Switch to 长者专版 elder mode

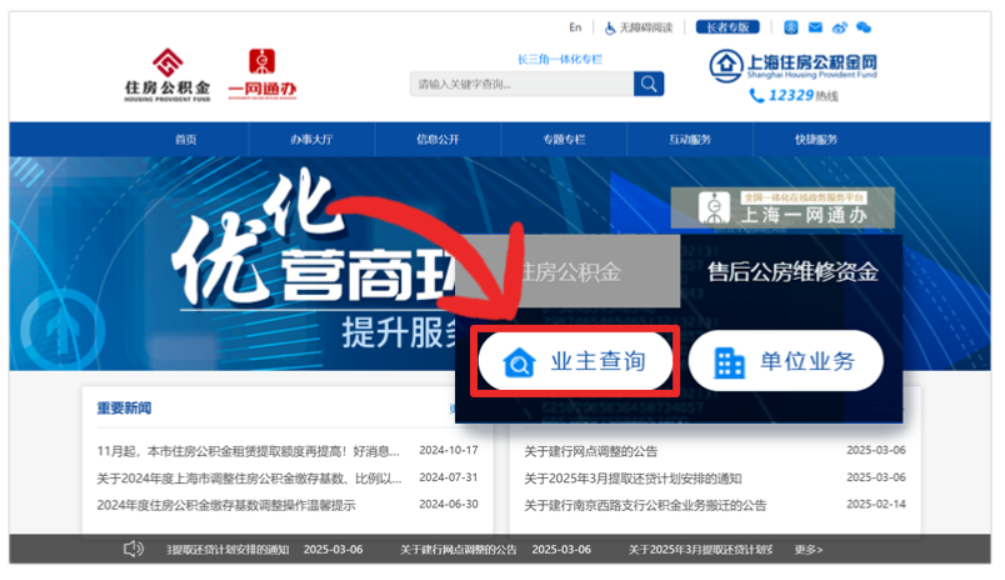[x=727, y=28]
